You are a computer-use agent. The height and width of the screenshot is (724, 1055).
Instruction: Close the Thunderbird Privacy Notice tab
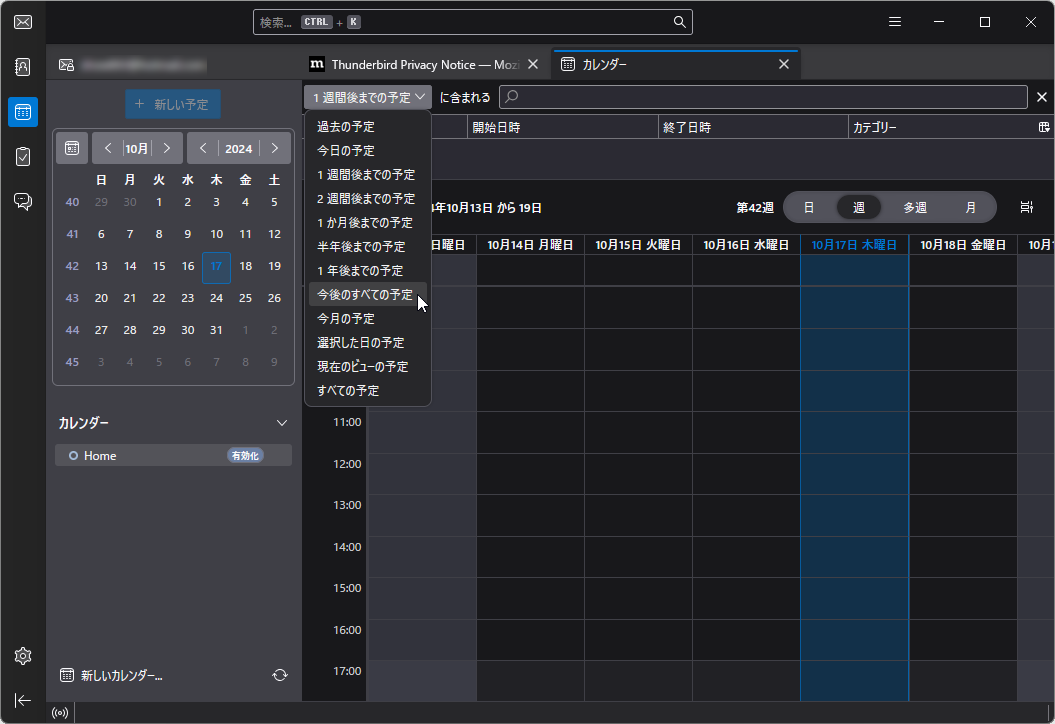click(x=533, y=65)
